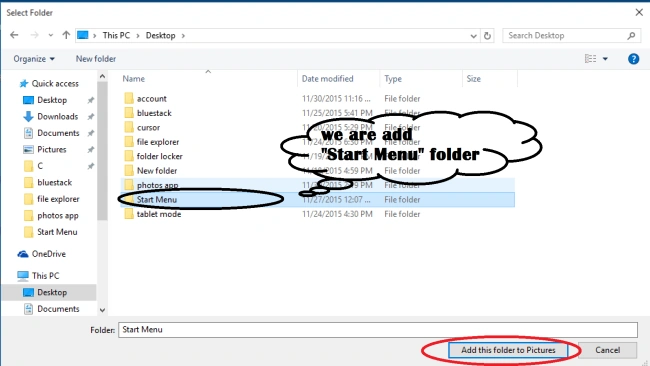Select the cursor folder
This screenshot has height=366, width=650.
(x=148, y=128)
